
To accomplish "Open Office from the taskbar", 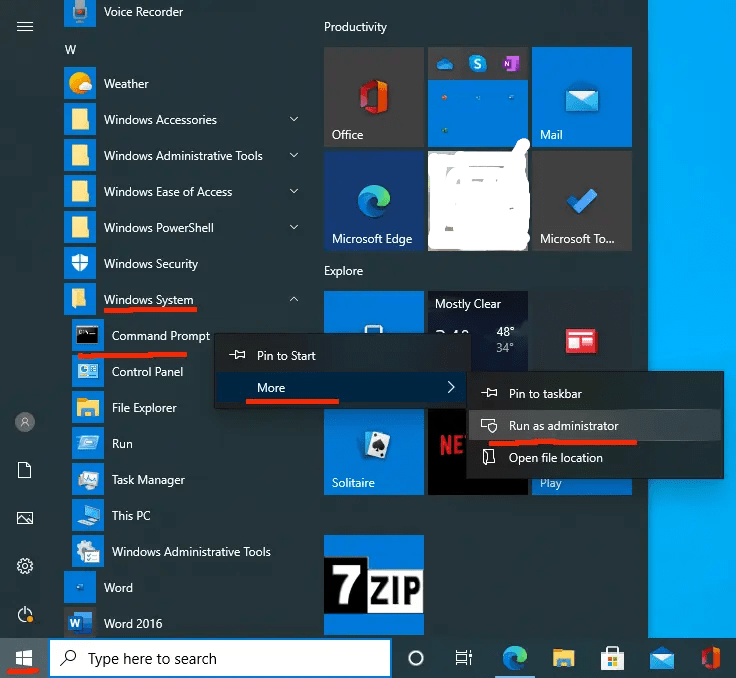I will tap(711, 658).
